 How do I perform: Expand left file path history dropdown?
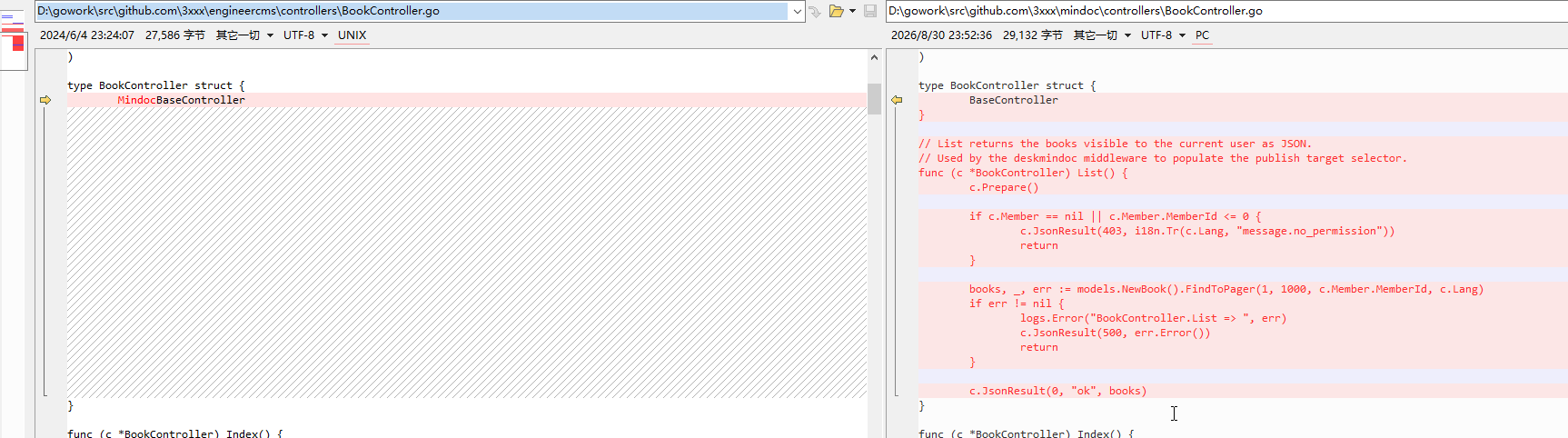point(797,11)
